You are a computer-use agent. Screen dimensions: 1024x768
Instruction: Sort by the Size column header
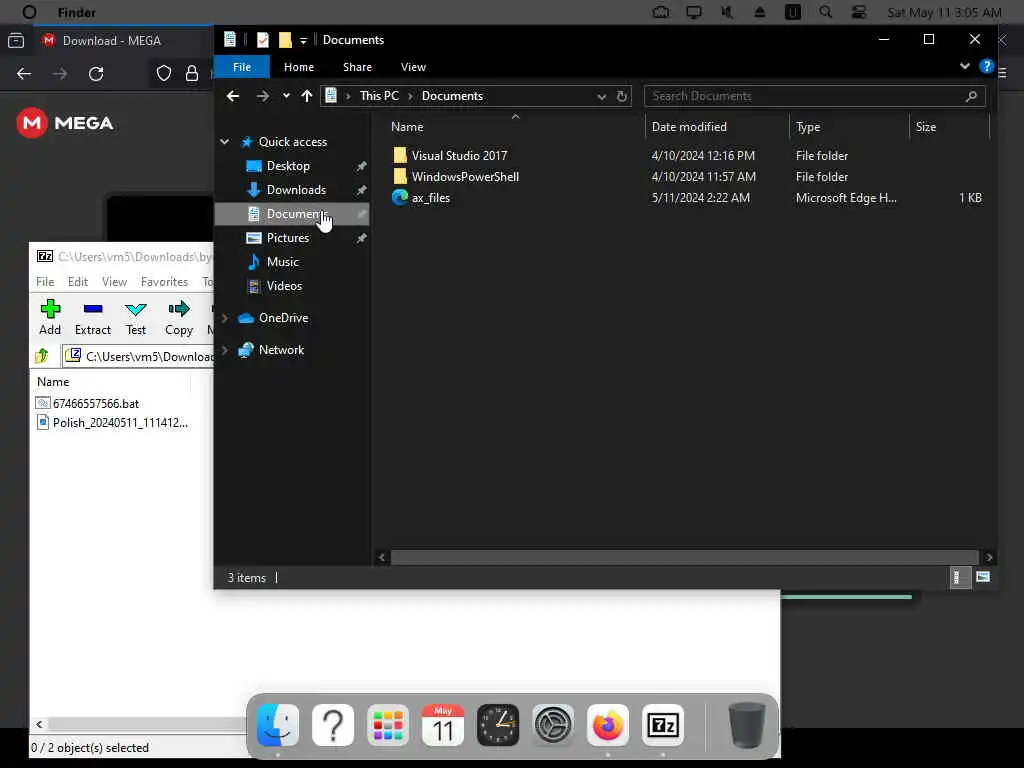925,127
